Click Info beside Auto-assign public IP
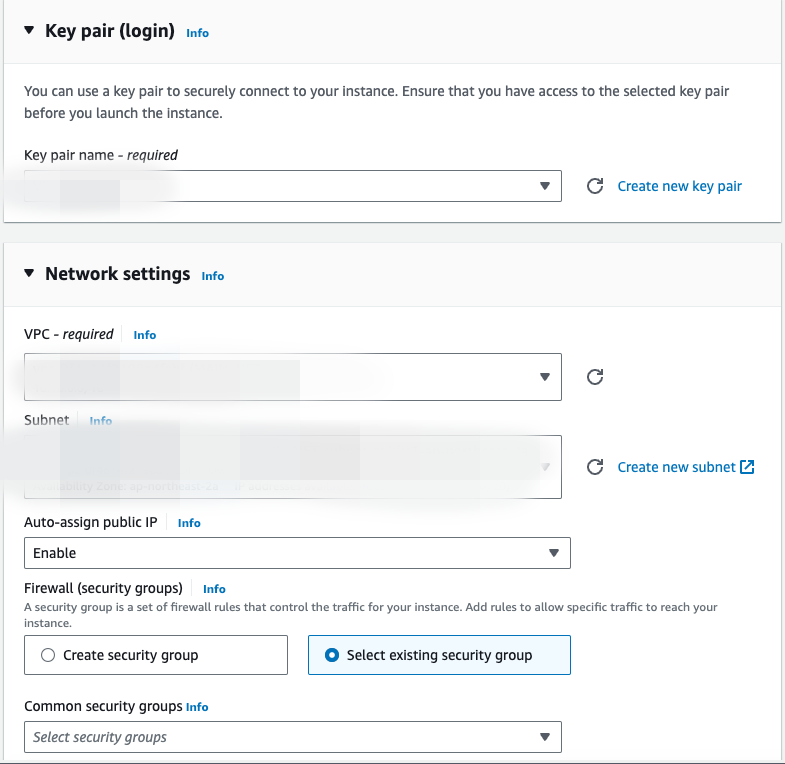785x764 pixels. [189, 523]
